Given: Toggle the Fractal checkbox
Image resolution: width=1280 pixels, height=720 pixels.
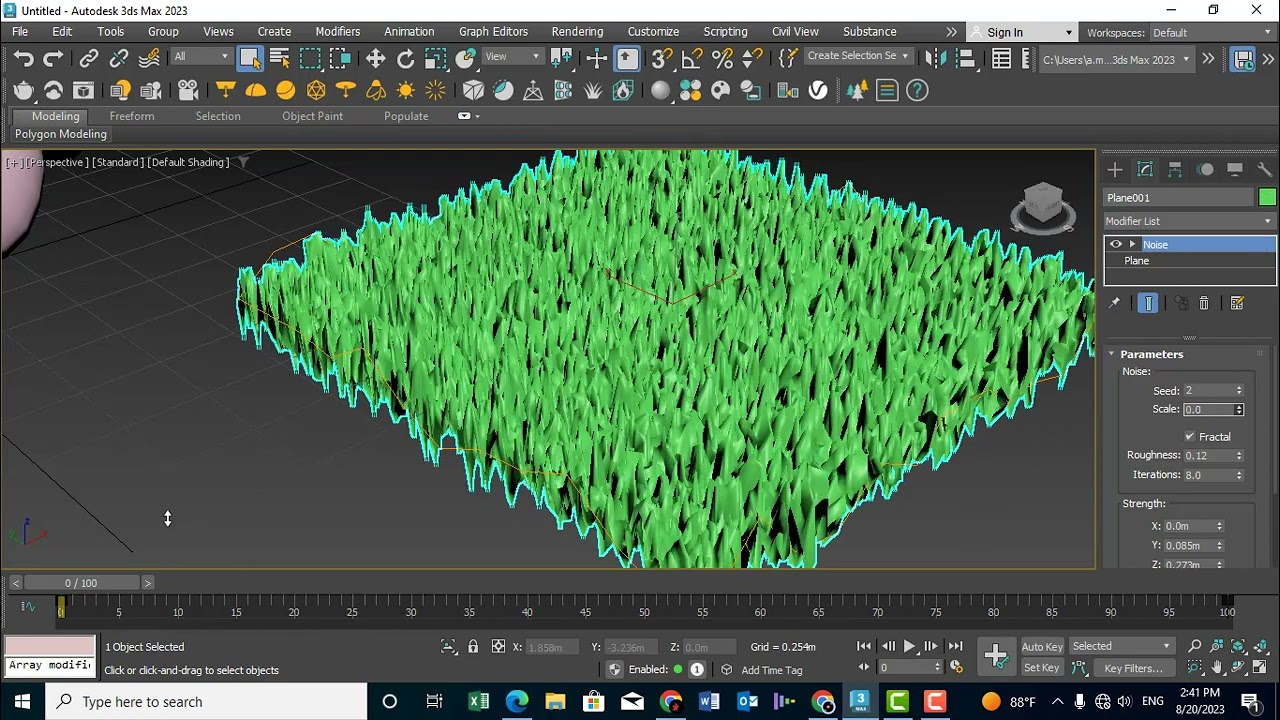Looking at the screenshot, I should tap(1190, 437).
